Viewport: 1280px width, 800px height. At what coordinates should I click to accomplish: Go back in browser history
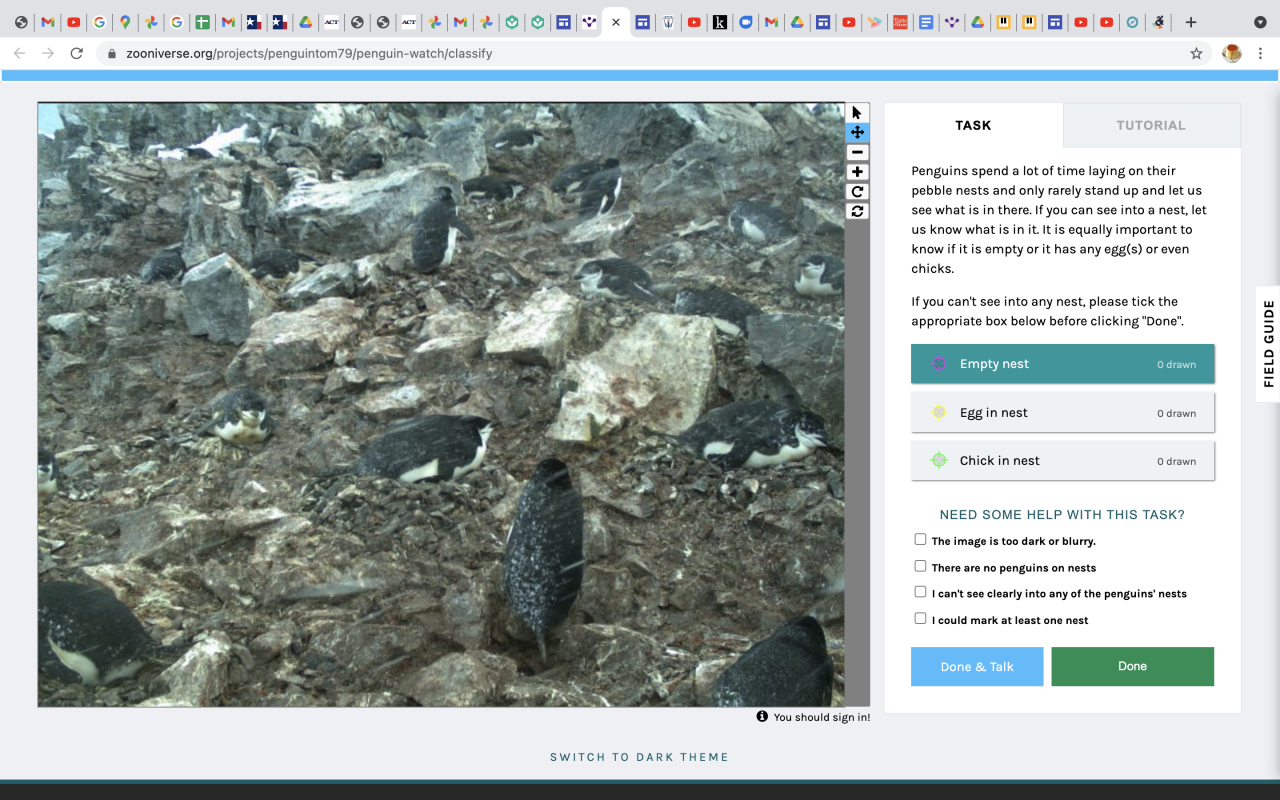coord(19,53)
